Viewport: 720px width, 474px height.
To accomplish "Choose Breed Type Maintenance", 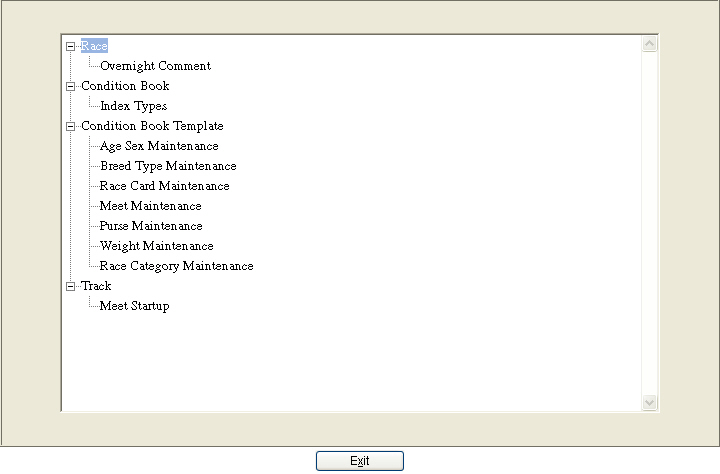I will pos(168,166).
